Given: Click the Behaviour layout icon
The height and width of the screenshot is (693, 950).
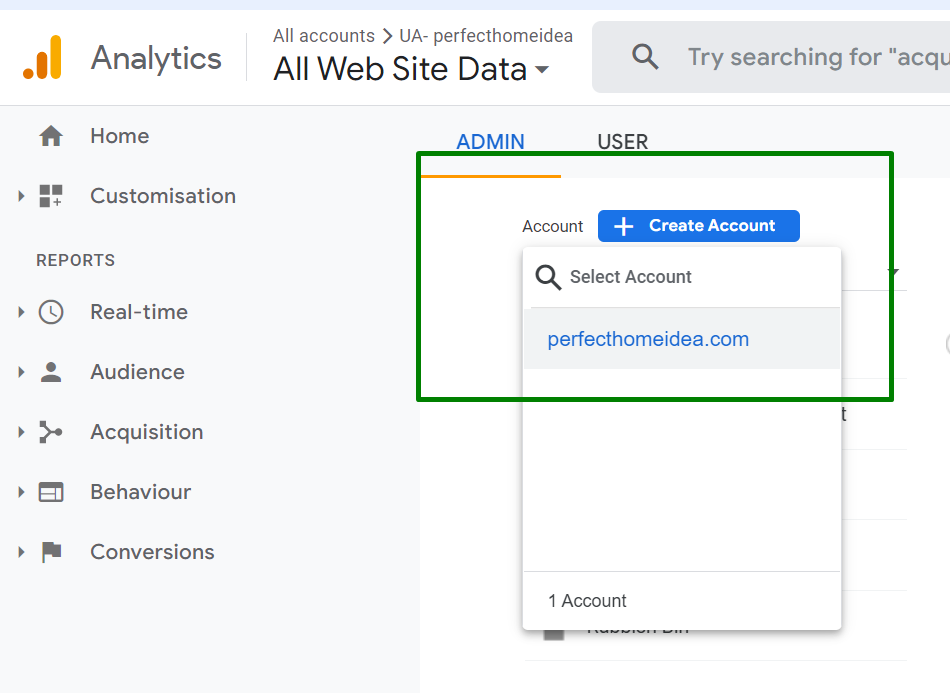Looking at the screenshot, I should click(x=51, y=492).
